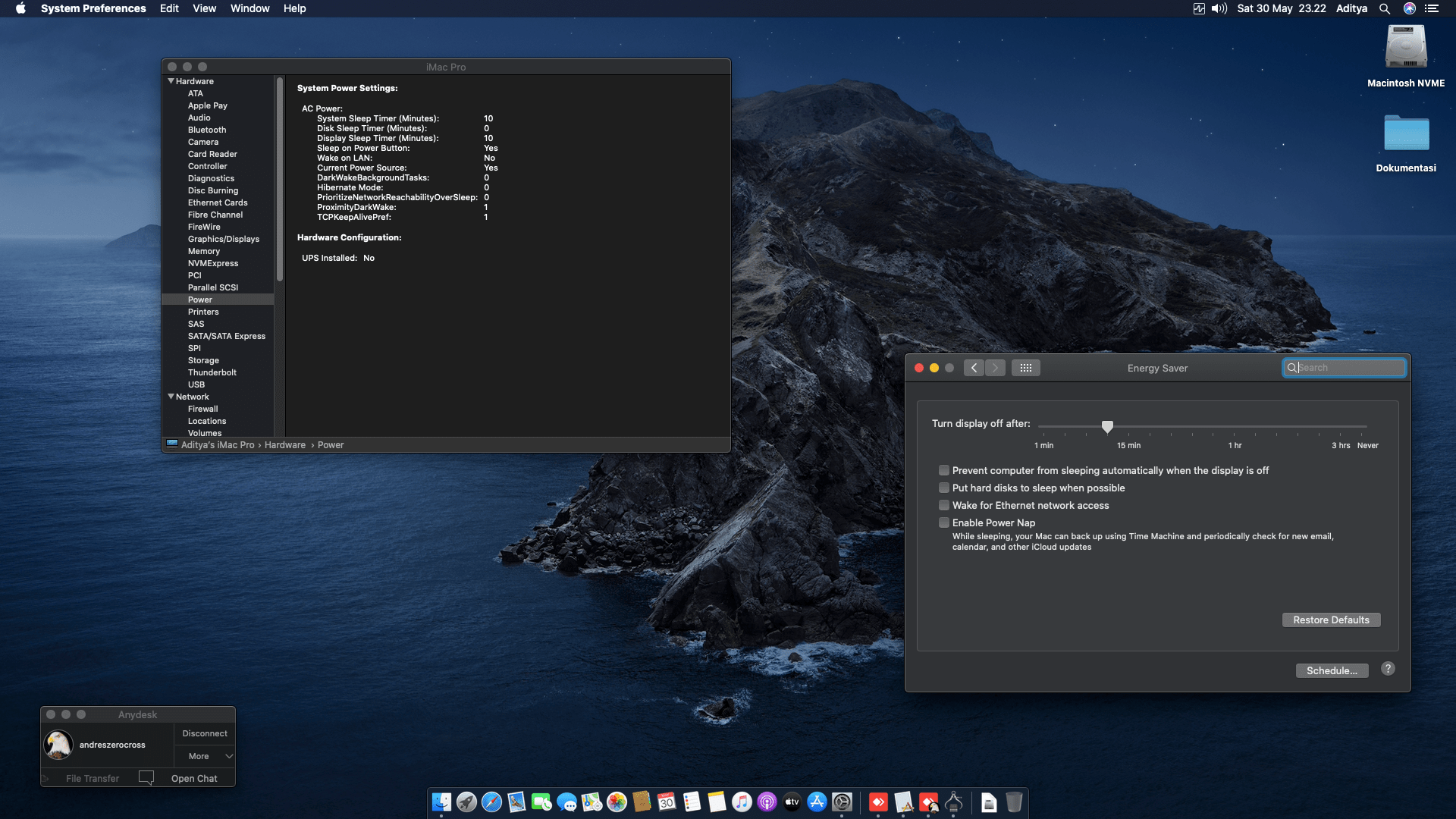Click the Schedule... button

(x=1332, y=670)
